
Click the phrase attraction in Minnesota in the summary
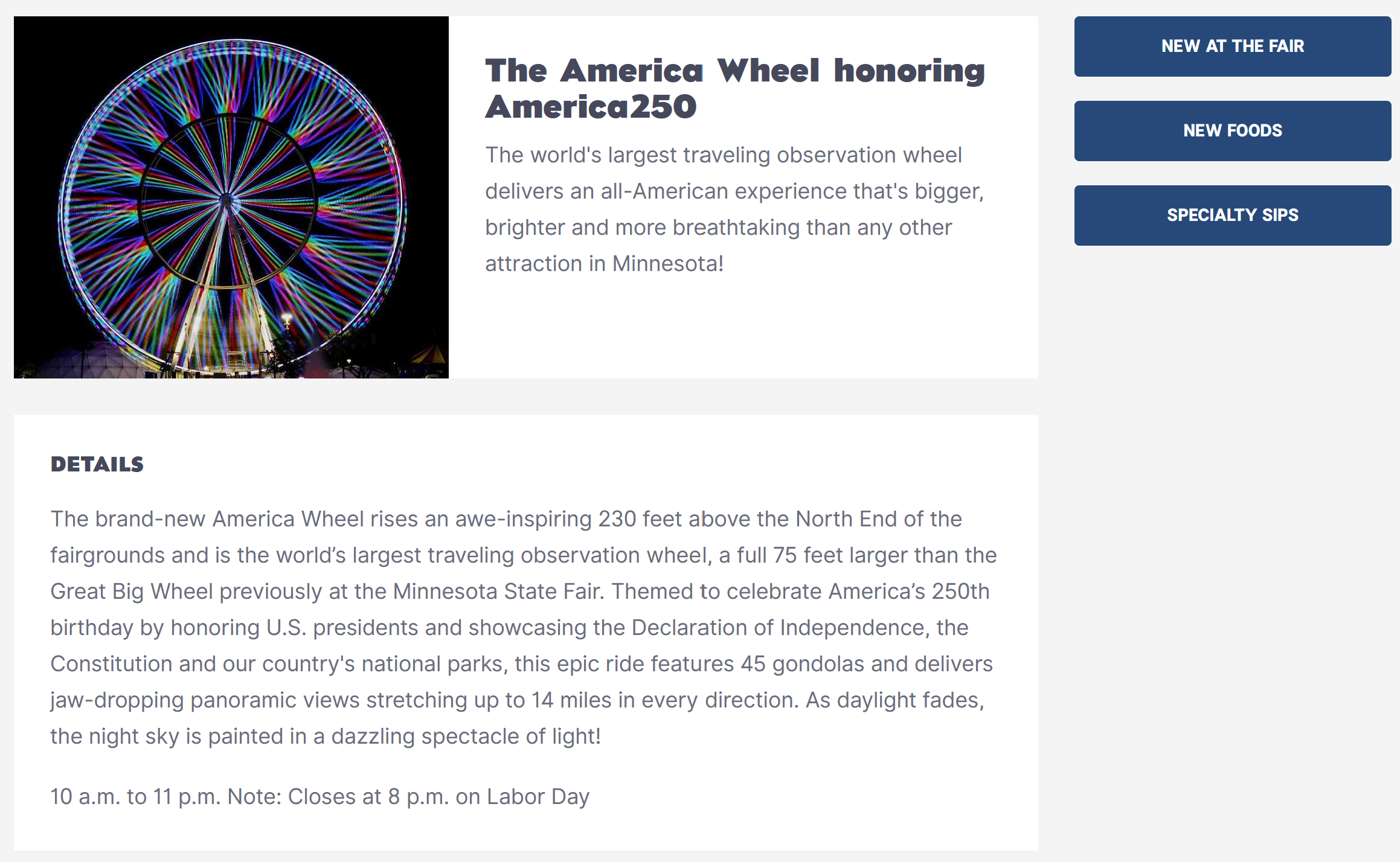tap(604, 264)
